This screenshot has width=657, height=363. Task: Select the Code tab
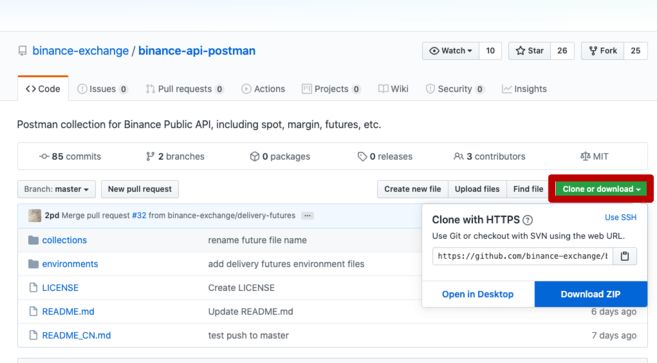click(43, 89)
